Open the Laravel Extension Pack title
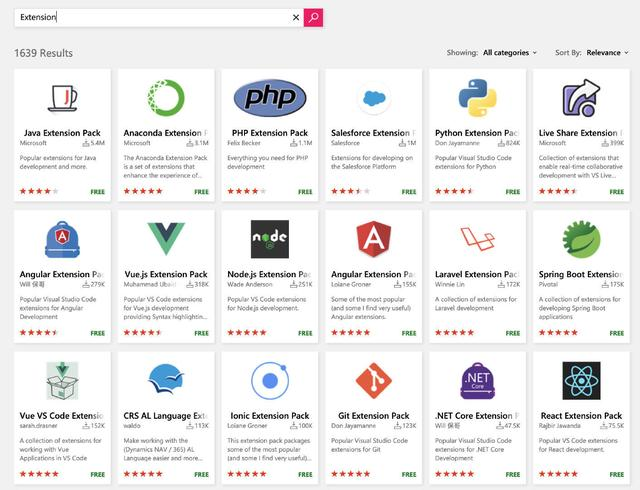The height and width of the screenshot is (490, 640). click(x=477, y=274)
